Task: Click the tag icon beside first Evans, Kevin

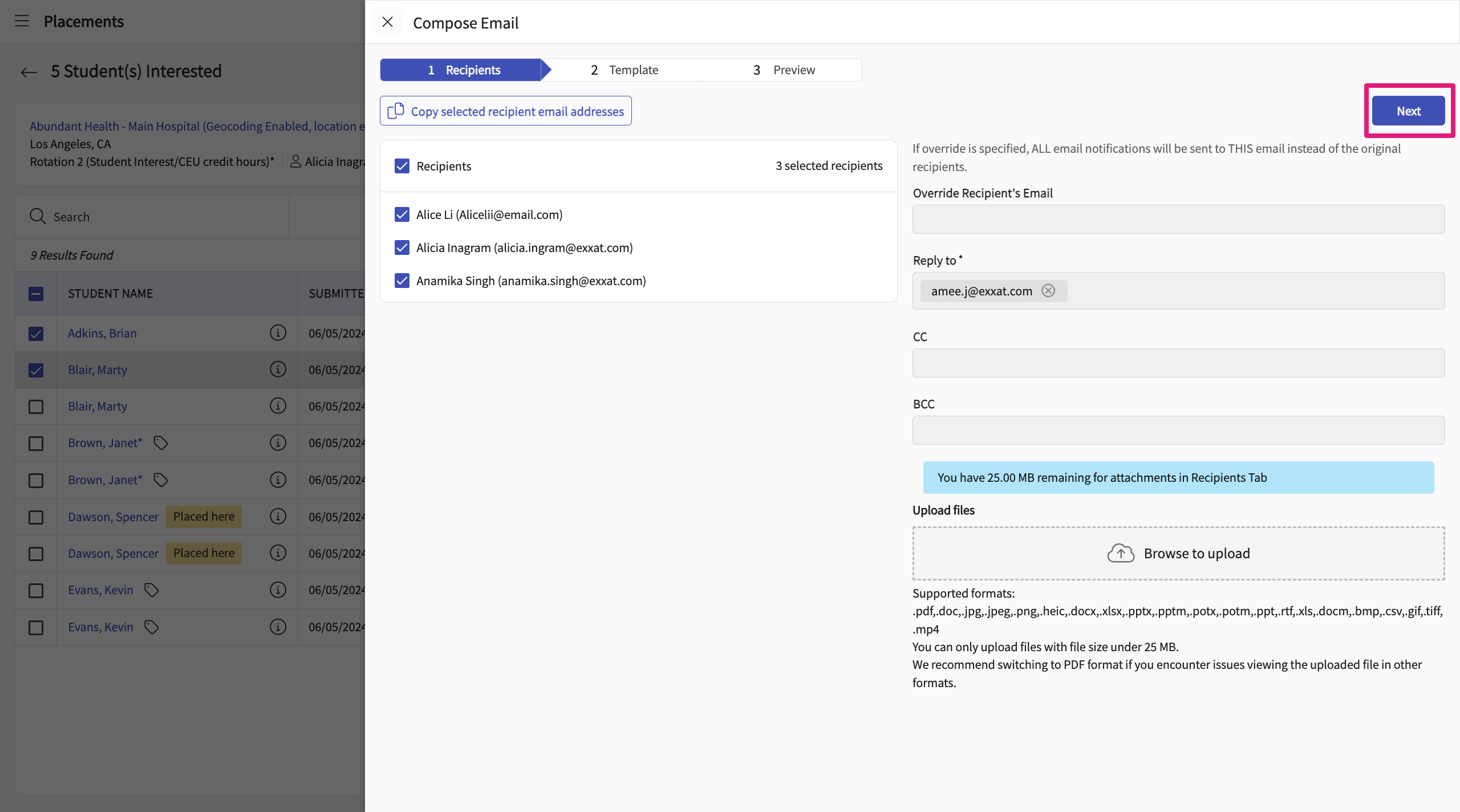Action: [x=151, y=590]
